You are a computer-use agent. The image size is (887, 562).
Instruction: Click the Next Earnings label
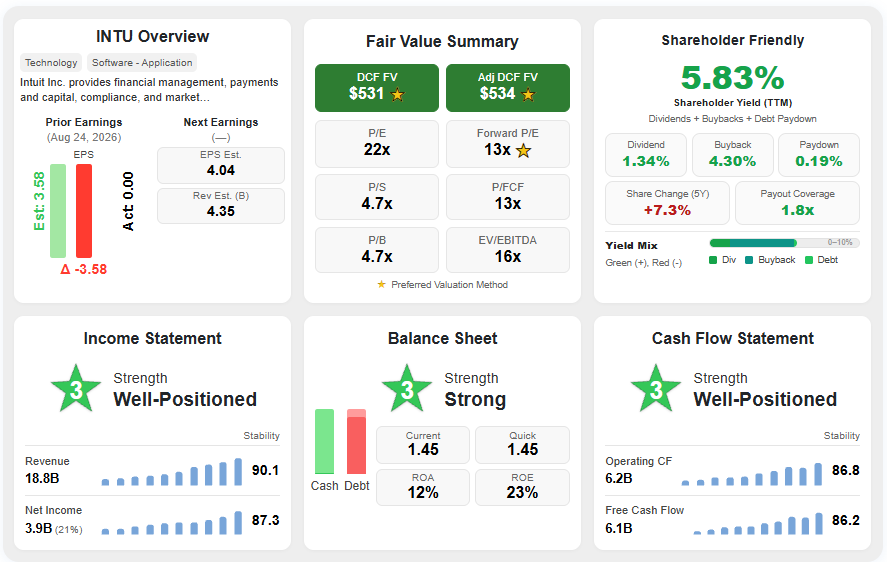[221, 122]
